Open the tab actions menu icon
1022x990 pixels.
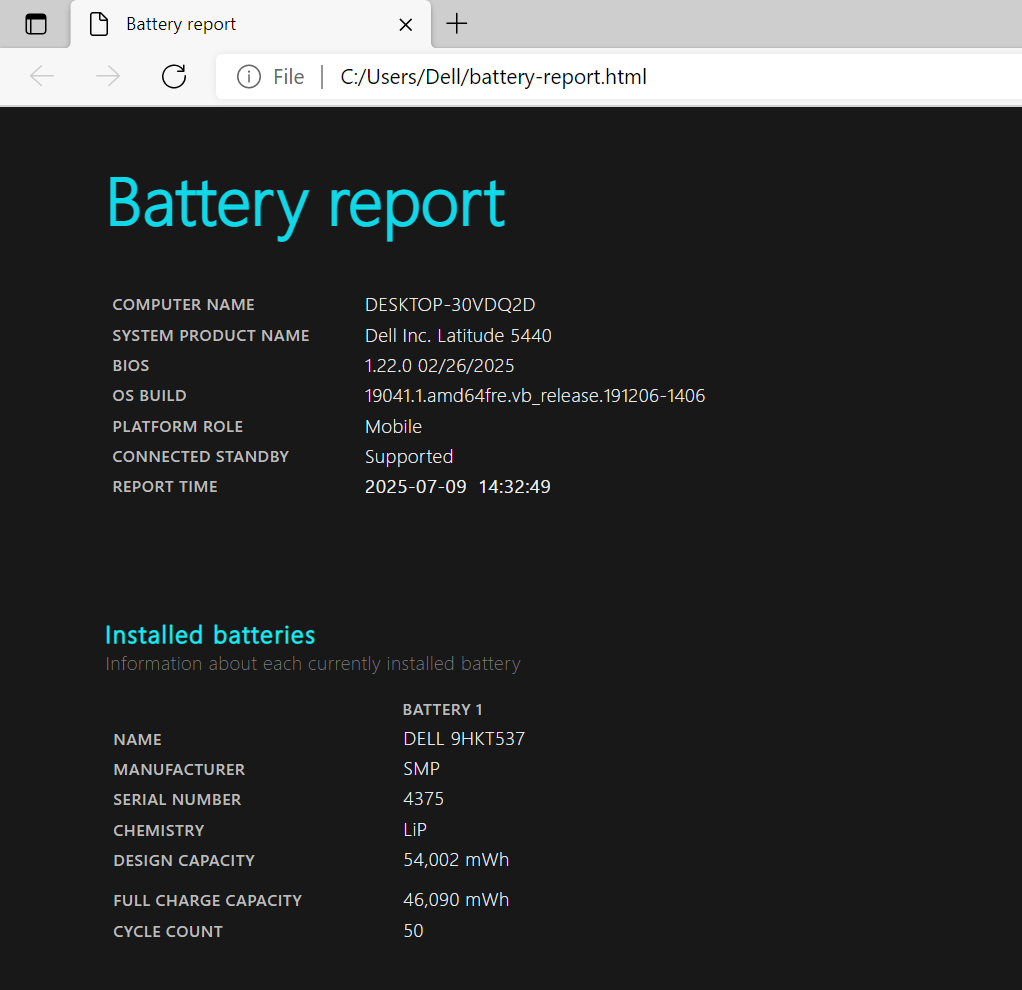pyautogui.click(x=36, y=24)
